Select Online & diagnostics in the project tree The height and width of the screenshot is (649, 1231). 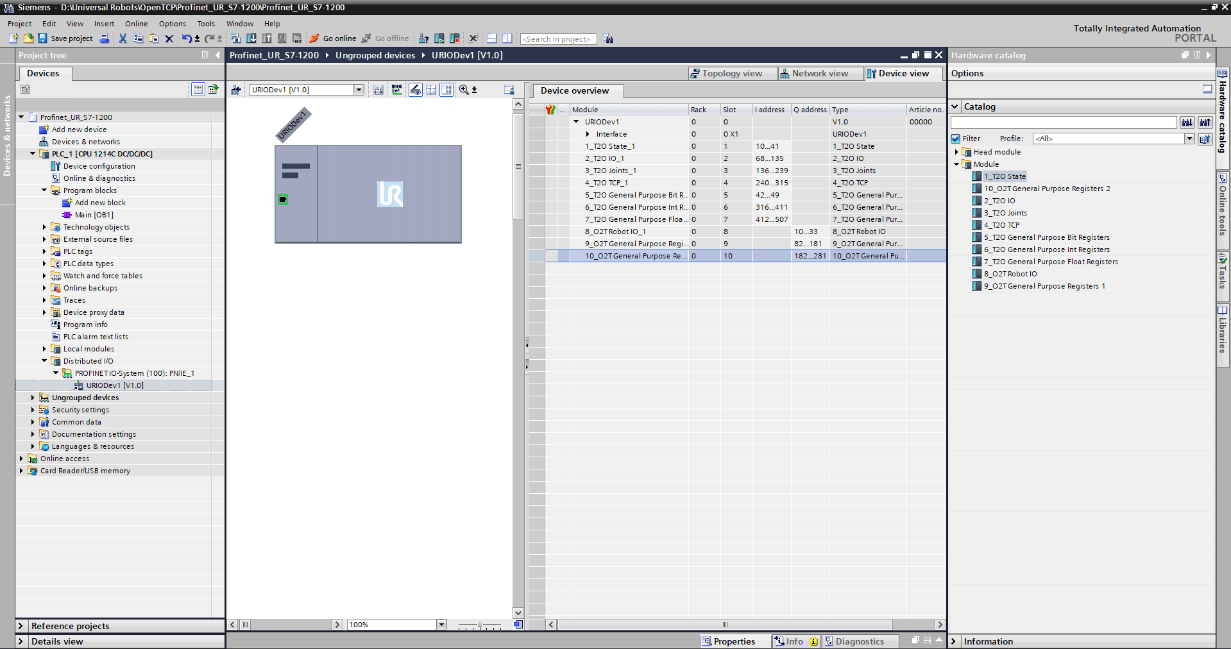pos(99,178)
